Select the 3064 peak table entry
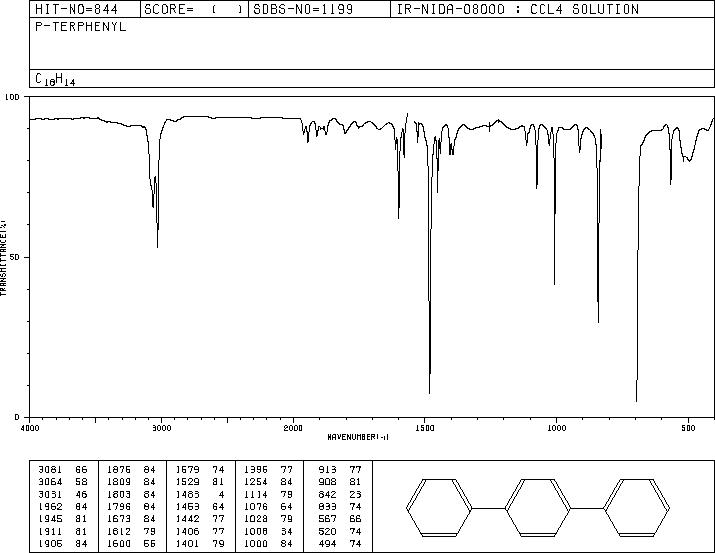Screen dimensions: 715x553 [62, 482]
